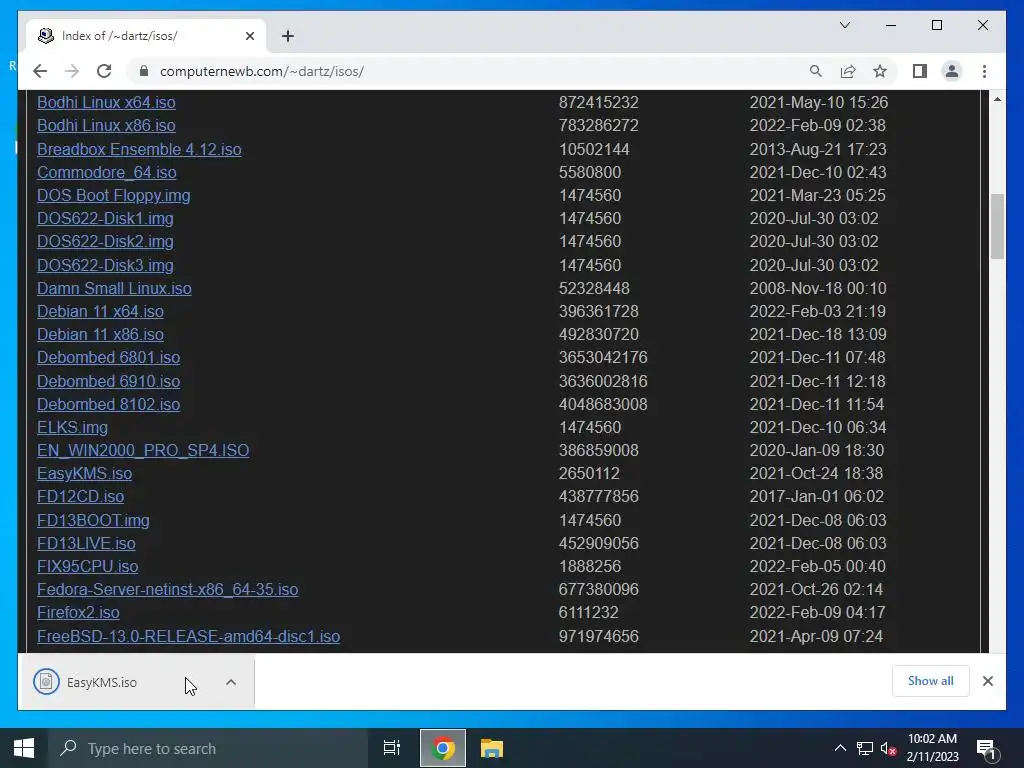This screenshot has width=1024, height=768.
Task: Download Bodhi Linux x64.iso
Action: 106,103
